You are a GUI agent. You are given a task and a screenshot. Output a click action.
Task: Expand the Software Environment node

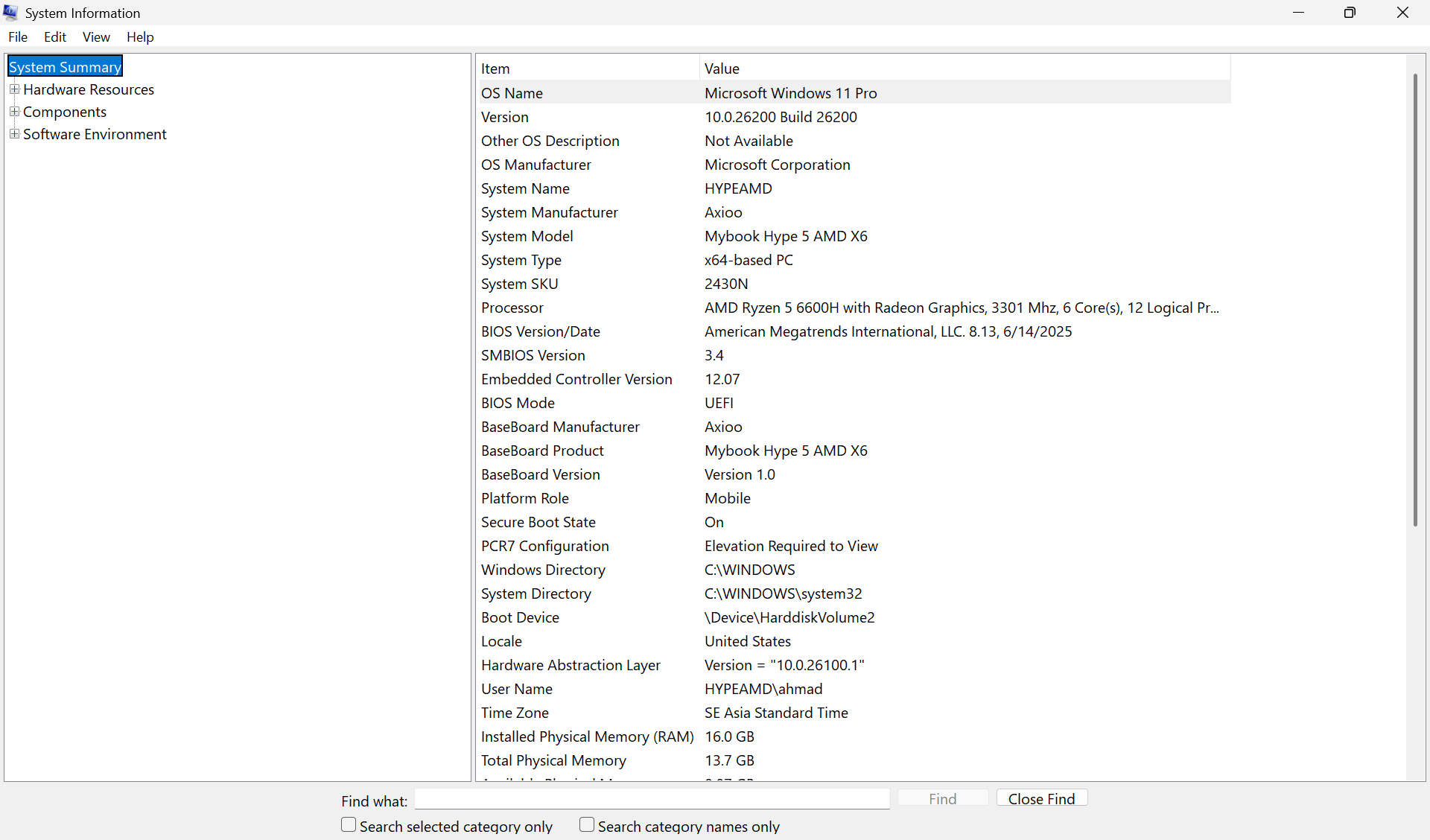(14, 134)
